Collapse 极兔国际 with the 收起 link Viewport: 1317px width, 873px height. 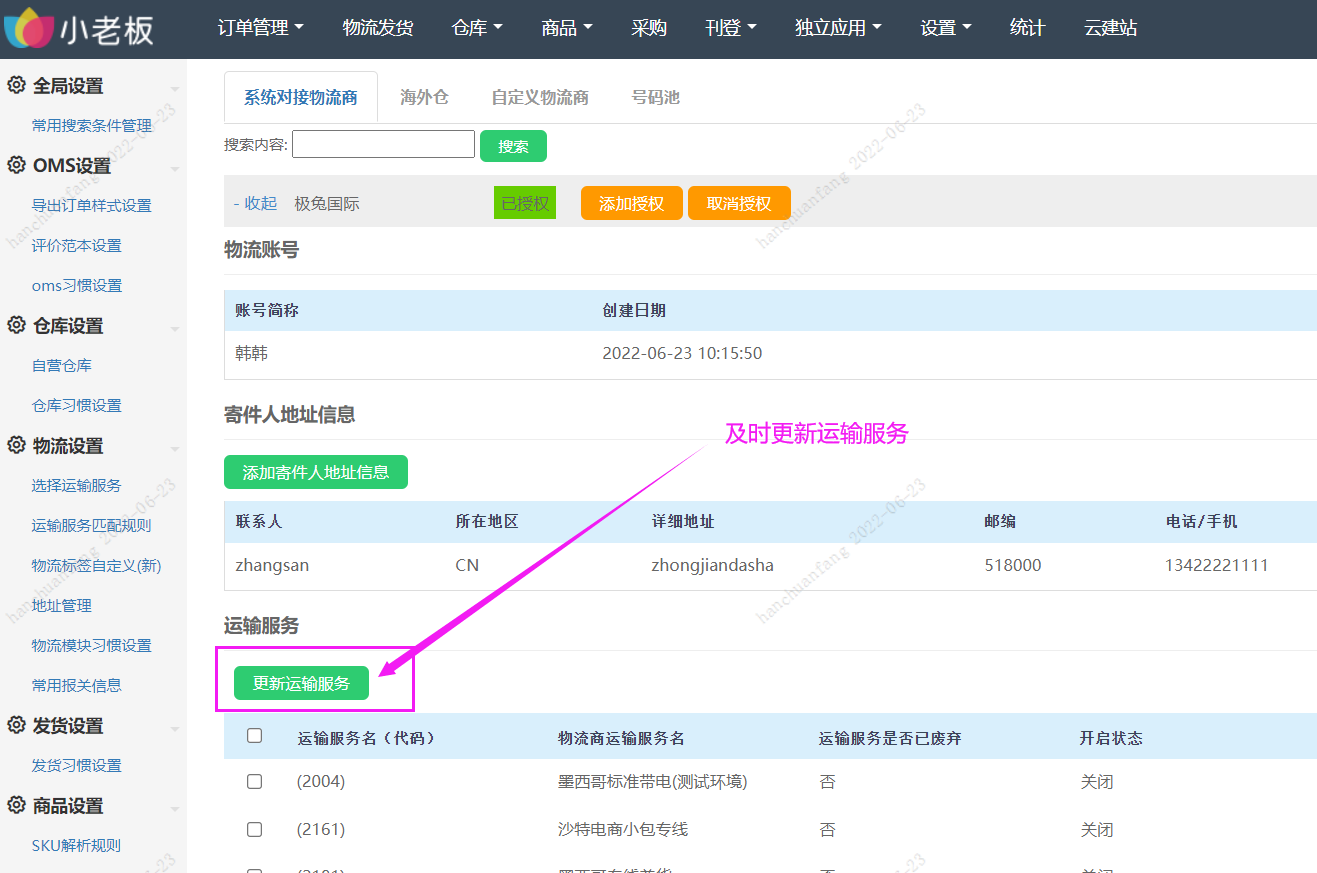coord(255,203)
